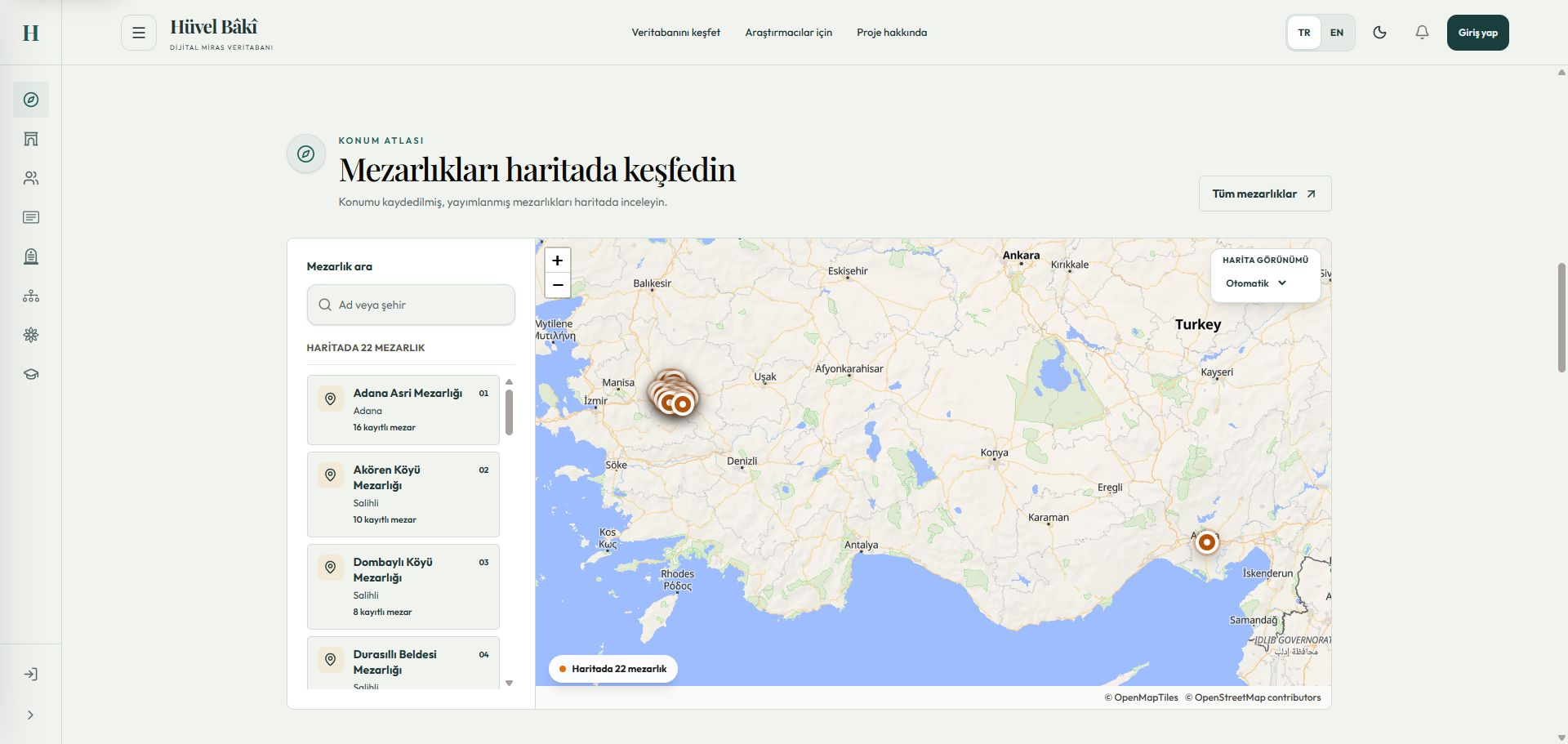Click the H logo in sidebar
This screenshot has height=744, width=1568.
coord(30,33)
